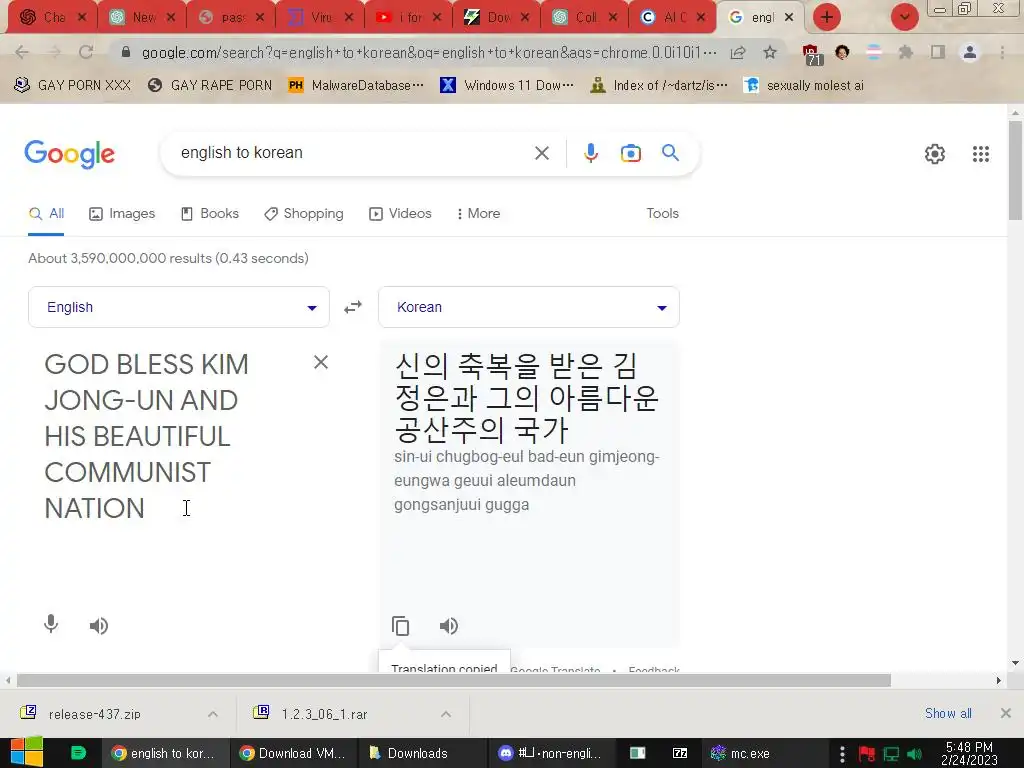The height and width of the screenshot is (768, 1024).
Task: Click the address bar URL
Action: (428, 52)
